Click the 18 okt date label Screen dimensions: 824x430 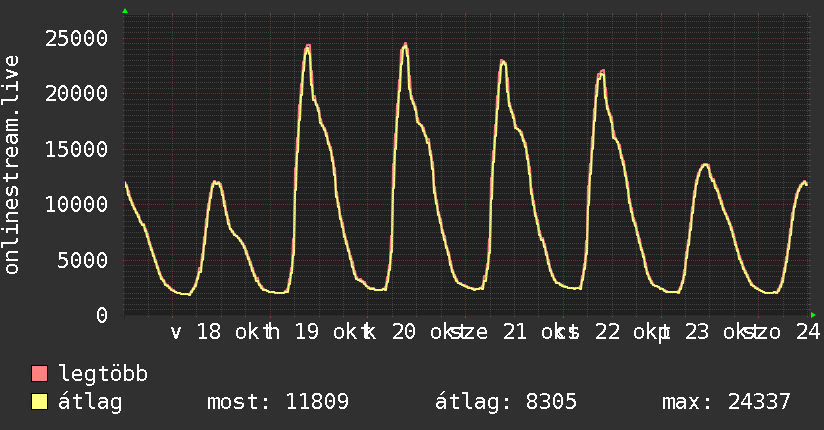pyautogui.click(x=234, y=332)
